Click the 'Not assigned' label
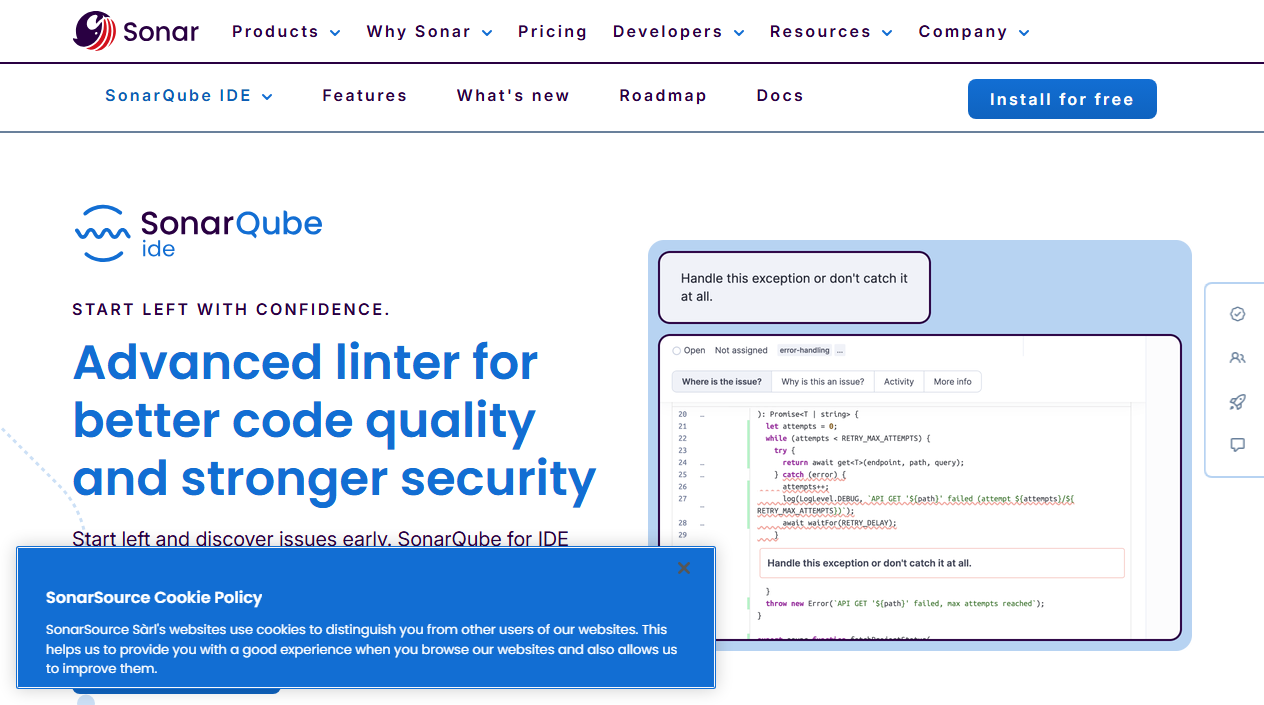 tap(741, 351)
